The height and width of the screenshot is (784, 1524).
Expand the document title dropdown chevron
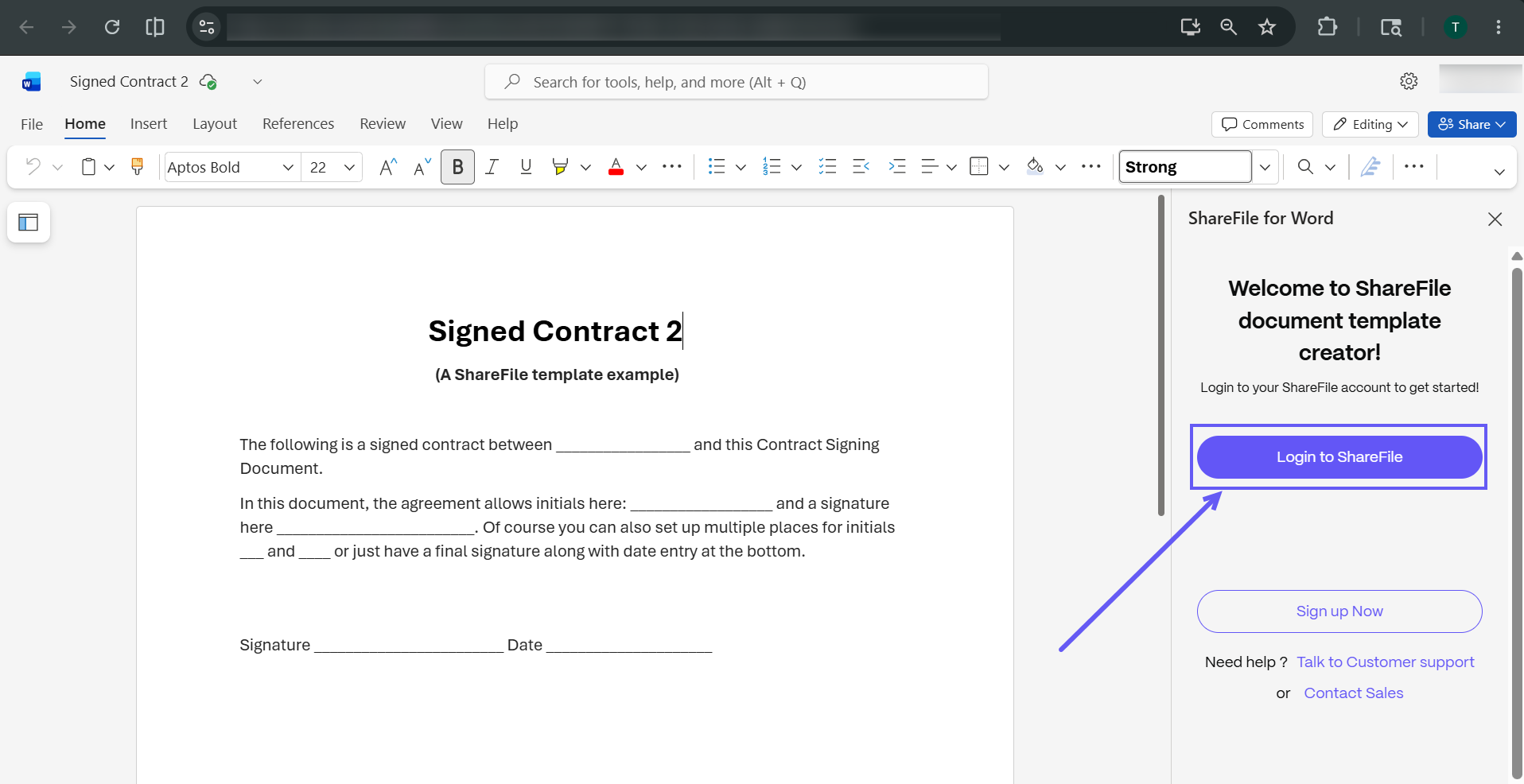click(258, 82)
